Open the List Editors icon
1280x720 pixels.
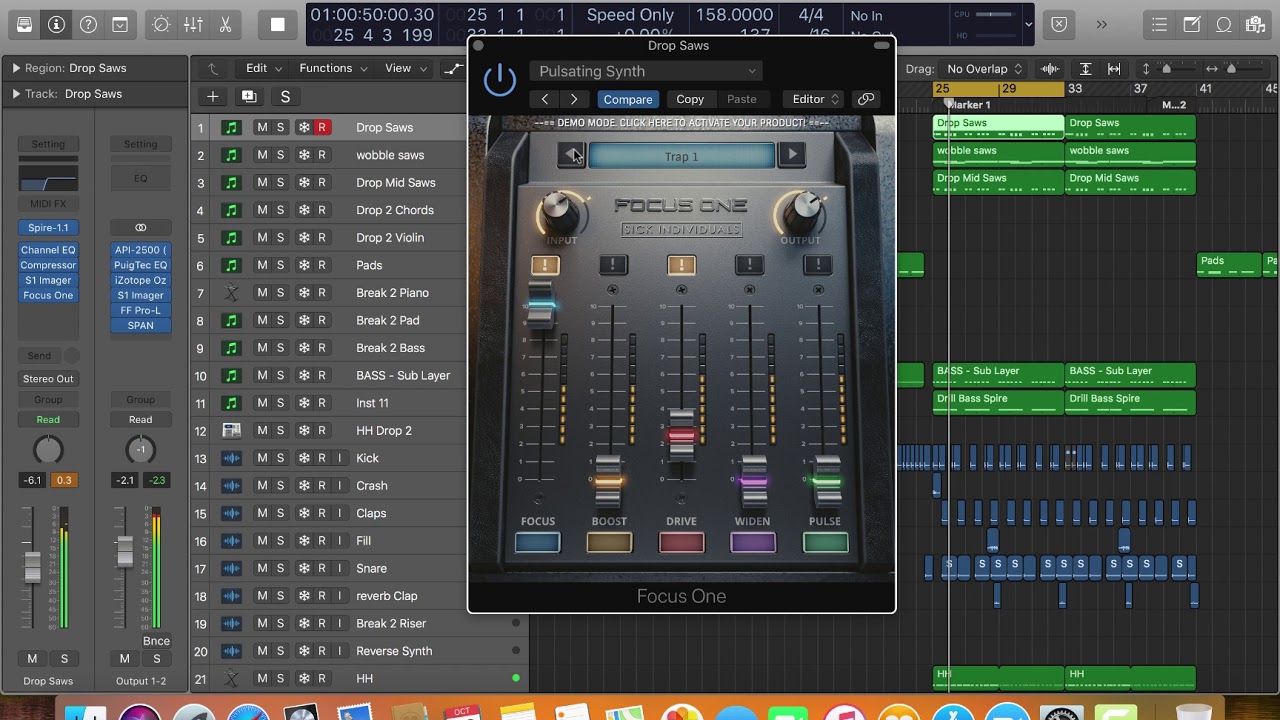point(1160,24)
